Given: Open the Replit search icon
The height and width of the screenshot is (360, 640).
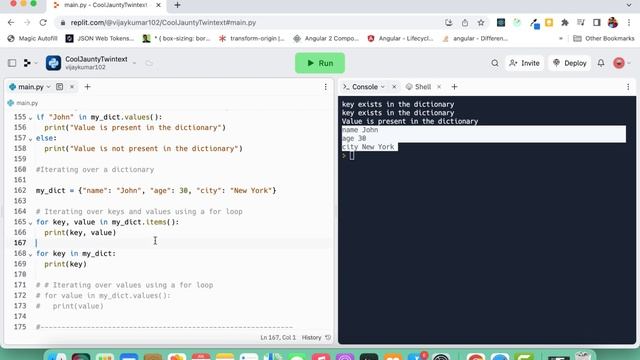Looking at the screenshot, I should pyautogui.click(x=495, y=63).
